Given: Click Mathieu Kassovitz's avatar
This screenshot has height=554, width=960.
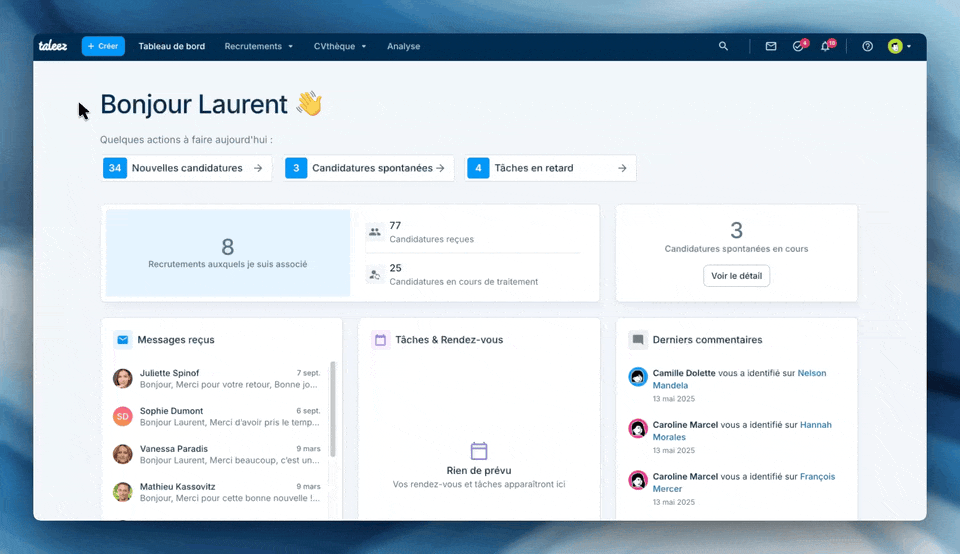Looking at the screenshot, I should (x=122, y=492).
